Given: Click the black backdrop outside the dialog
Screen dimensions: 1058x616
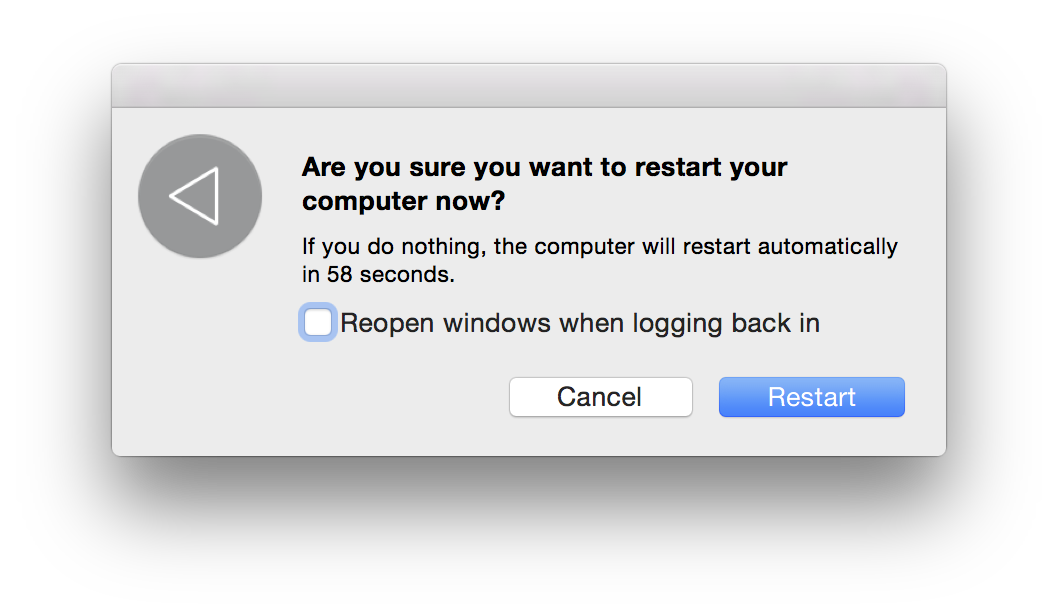Looking at the screenshot, I should pos(528,540).
